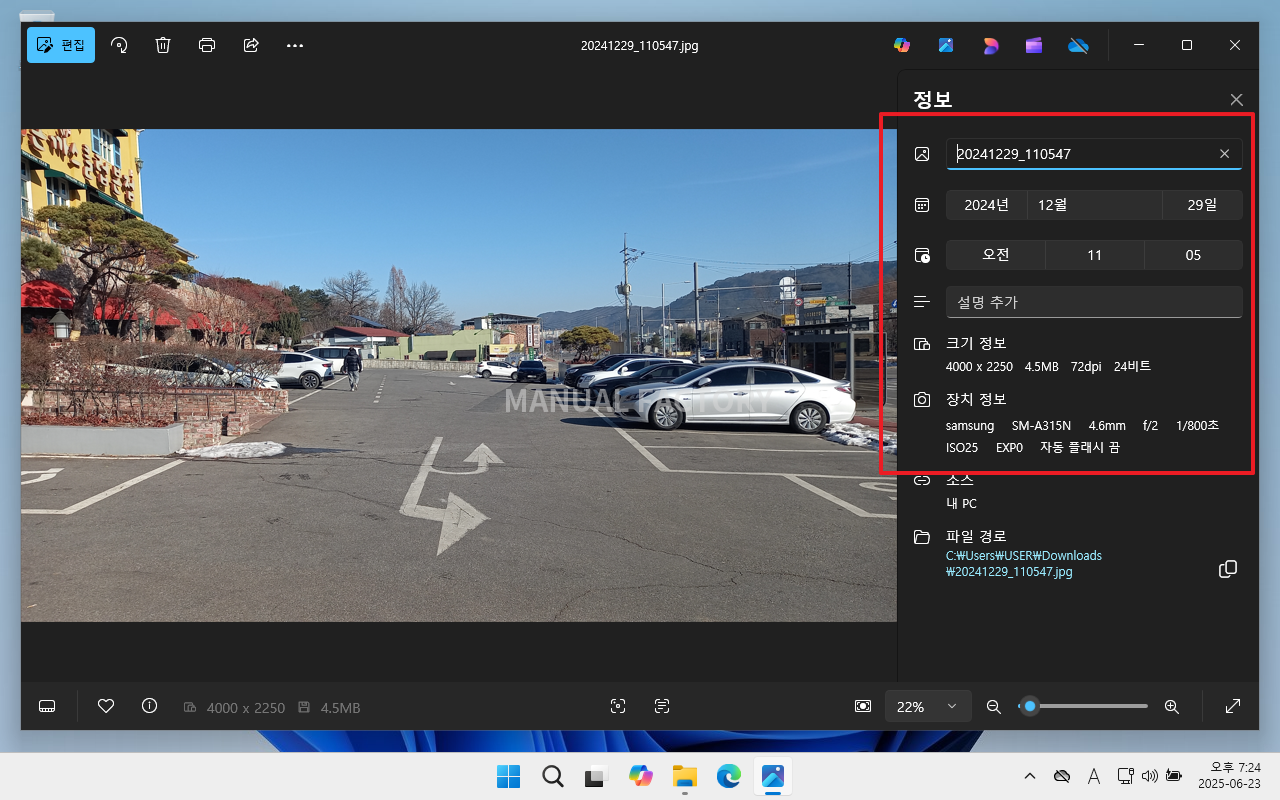The width and height of the screenshot is (1280, 800).
Task: Open the Windows Start button
Action: (508, 776)
